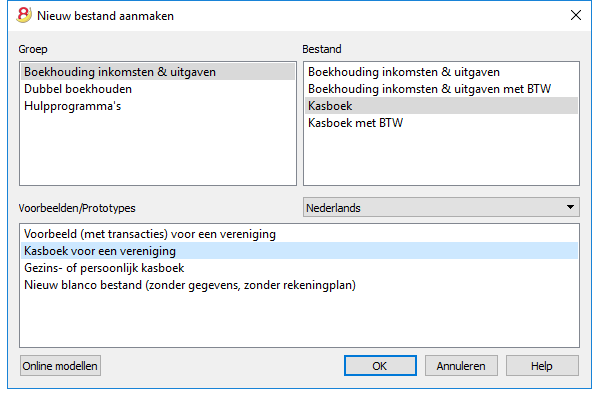Viewport: 599px width, 396px height.
Task: Open the Help button
Action: pyautogui.click(x=542, y=366)
